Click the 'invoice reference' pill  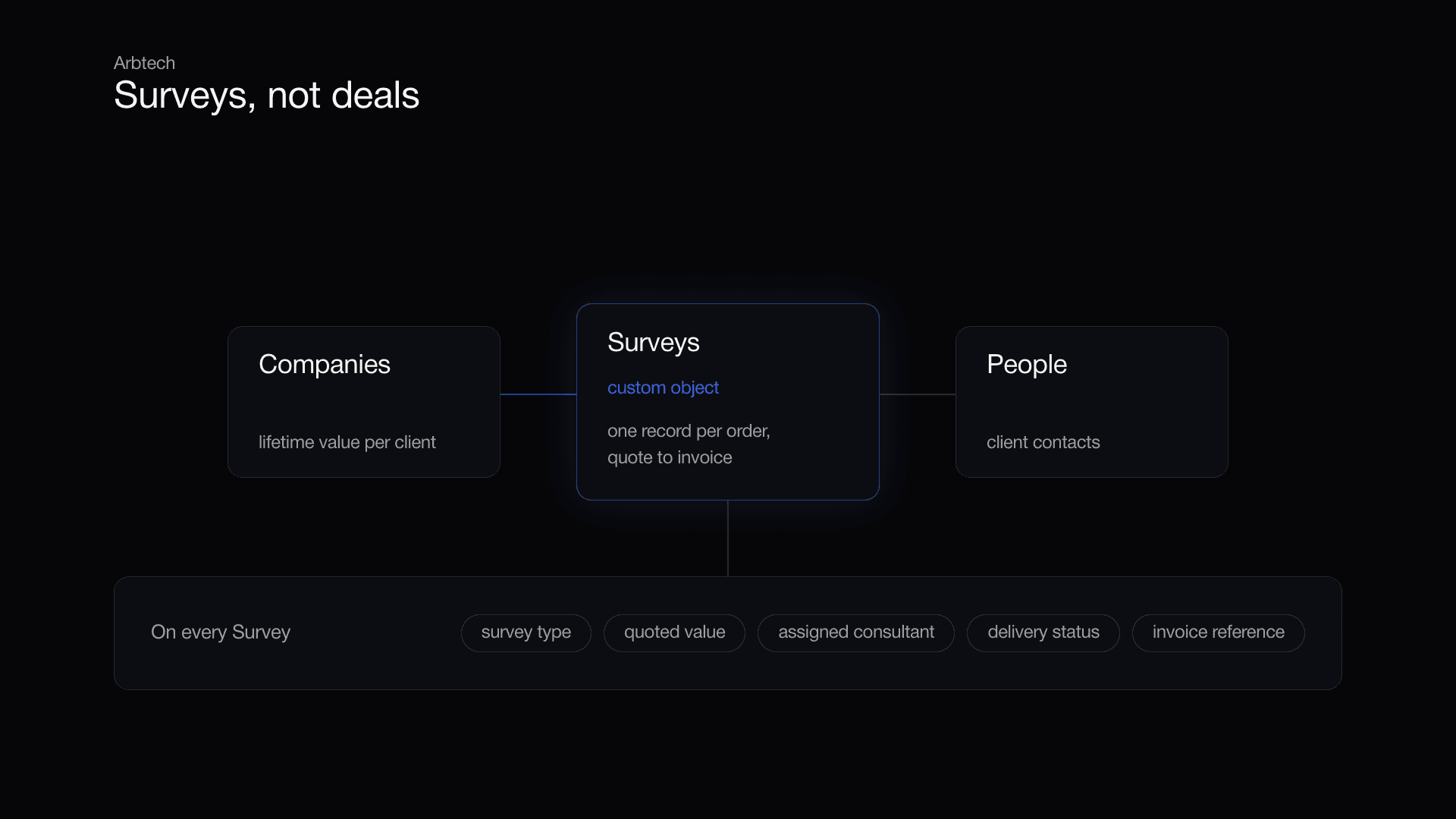click(1219, 632)
